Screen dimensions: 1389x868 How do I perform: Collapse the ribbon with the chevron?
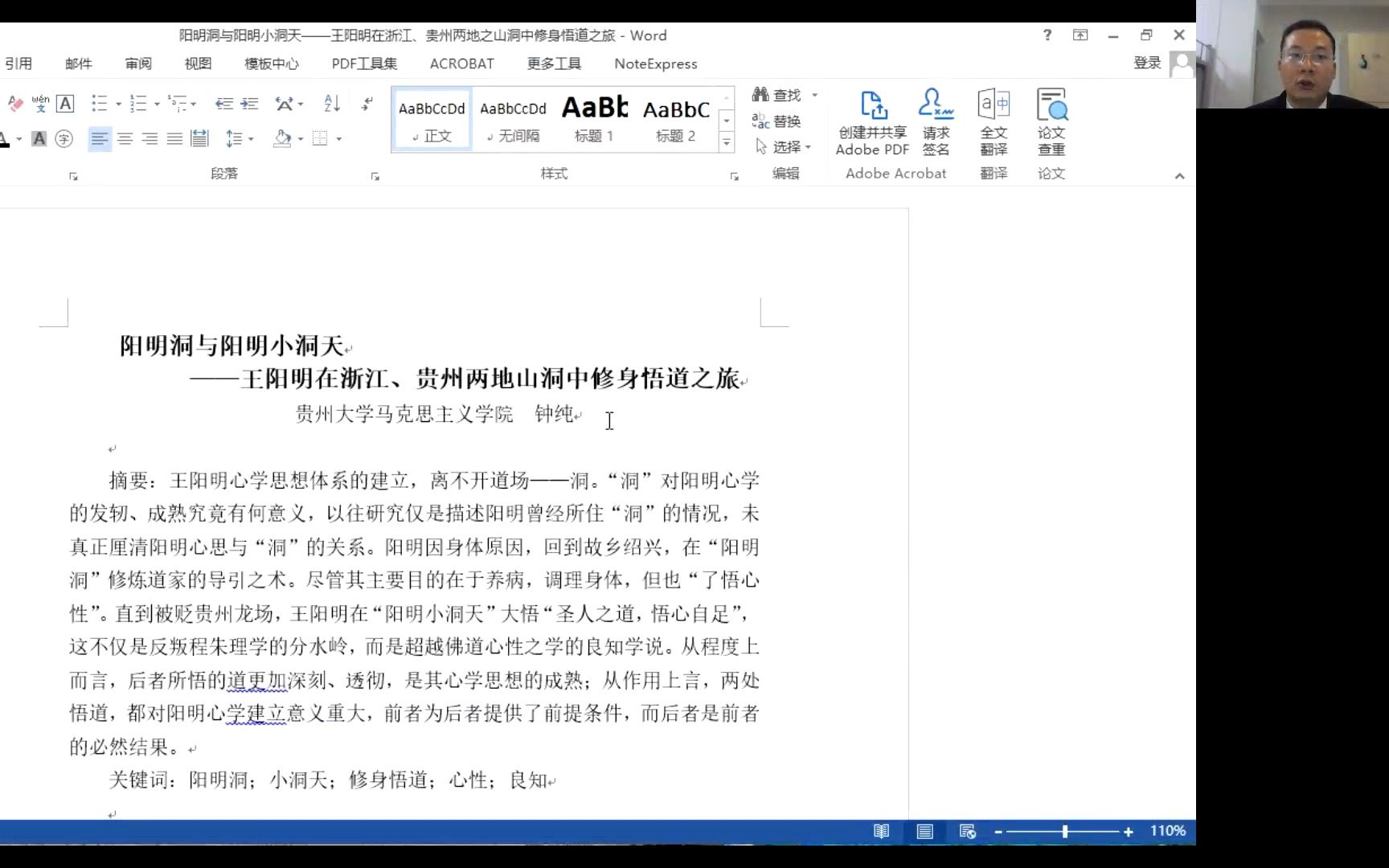pos(1179,176)
